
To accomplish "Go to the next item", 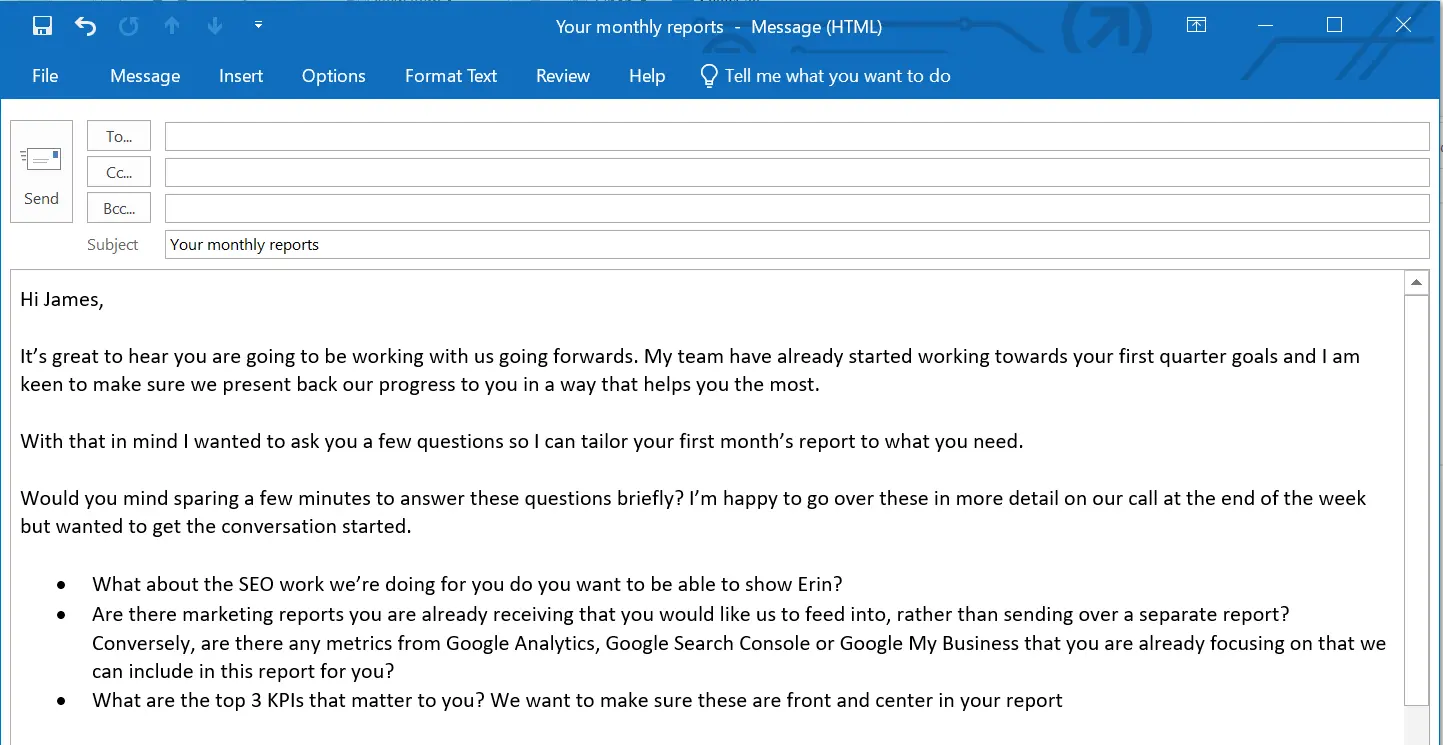I will (x=214, y=25).
